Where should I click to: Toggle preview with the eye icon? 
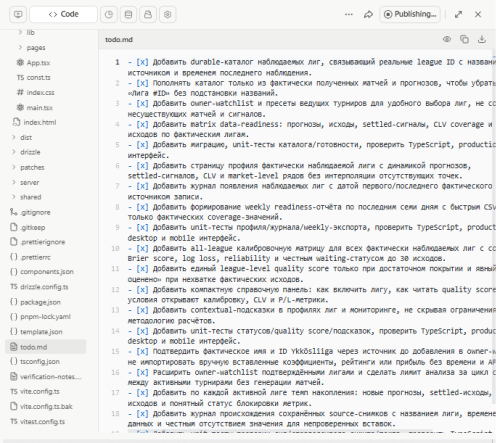coord(447,39)
